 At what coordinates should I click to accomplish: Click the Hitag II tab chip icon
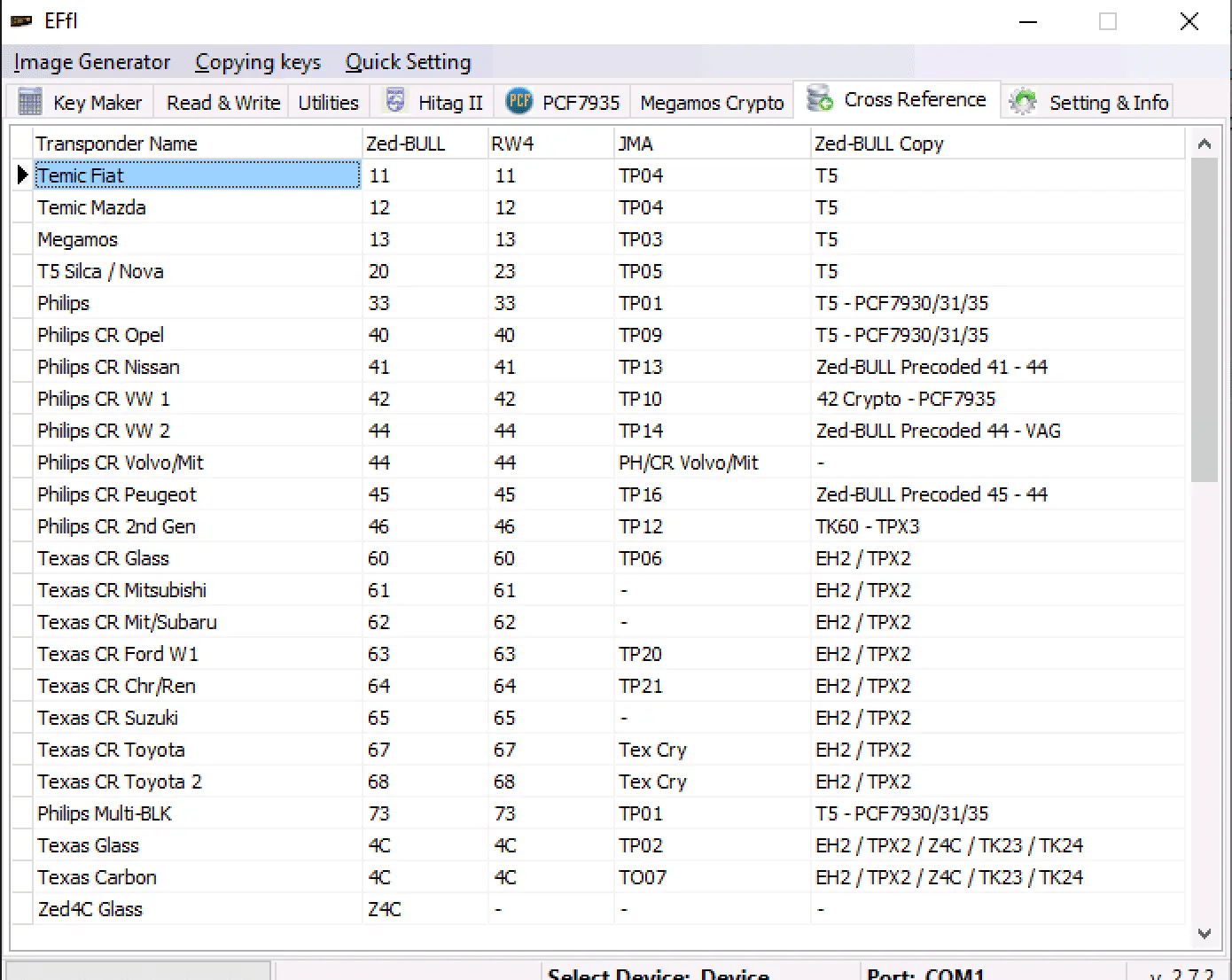pos(395,101)
